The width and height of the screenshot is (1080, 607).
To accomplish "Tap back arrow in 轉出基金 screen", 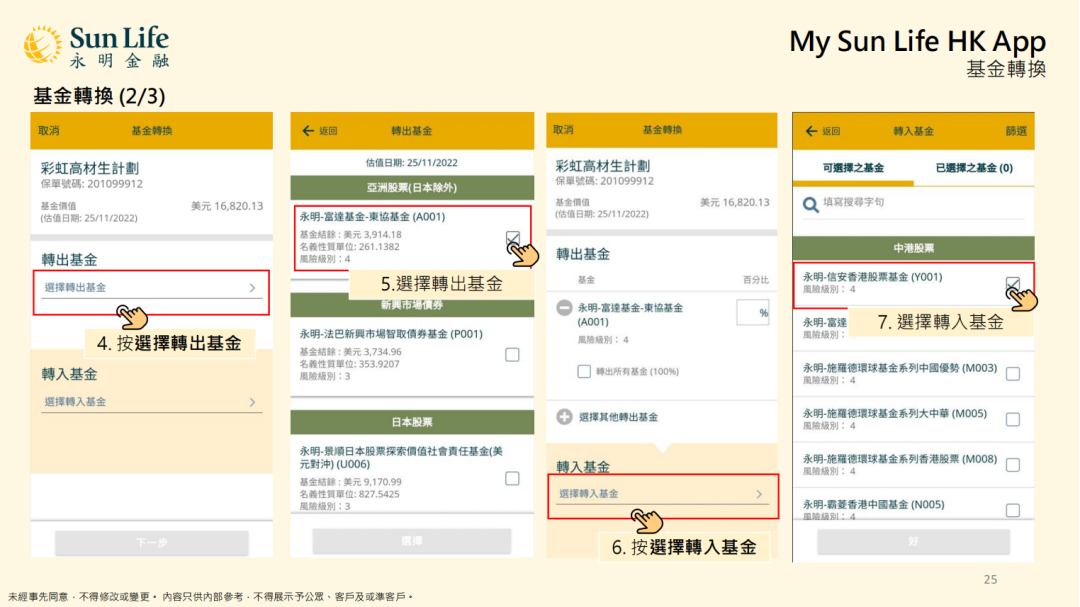I will 308,130.
